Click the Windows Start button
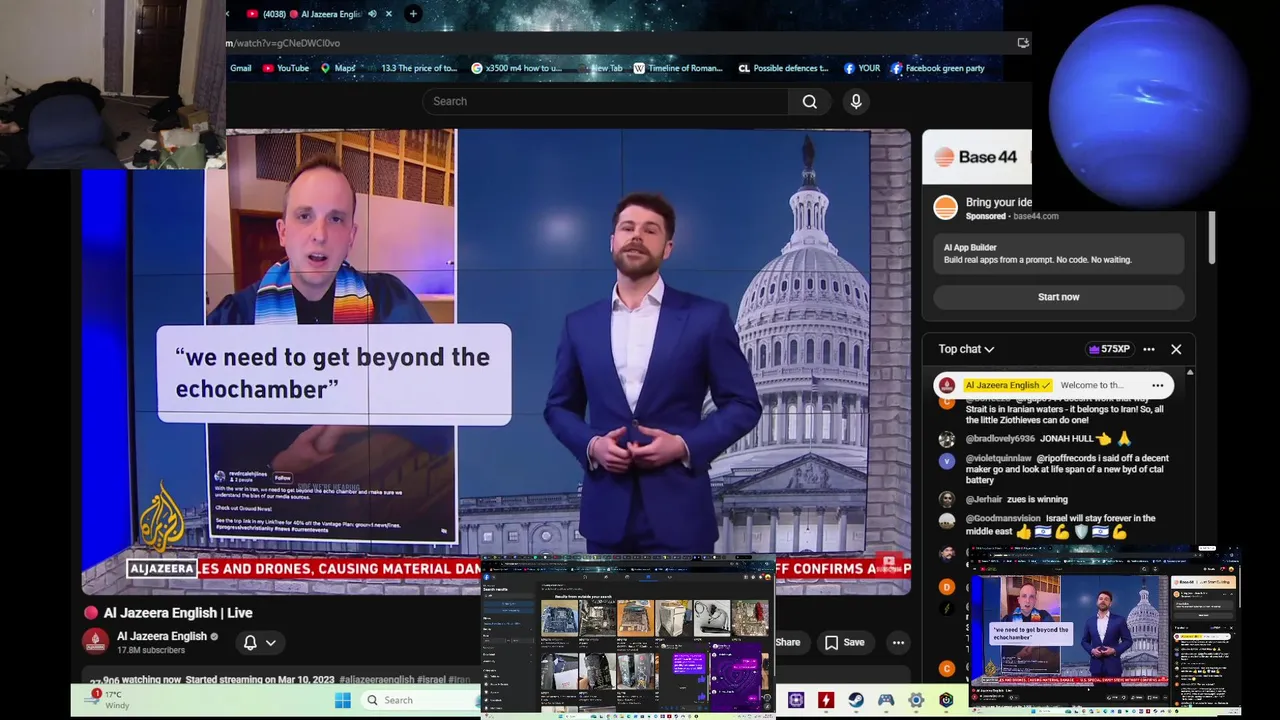This screenshot has width=1280, height=720. (x=342, y=700)
